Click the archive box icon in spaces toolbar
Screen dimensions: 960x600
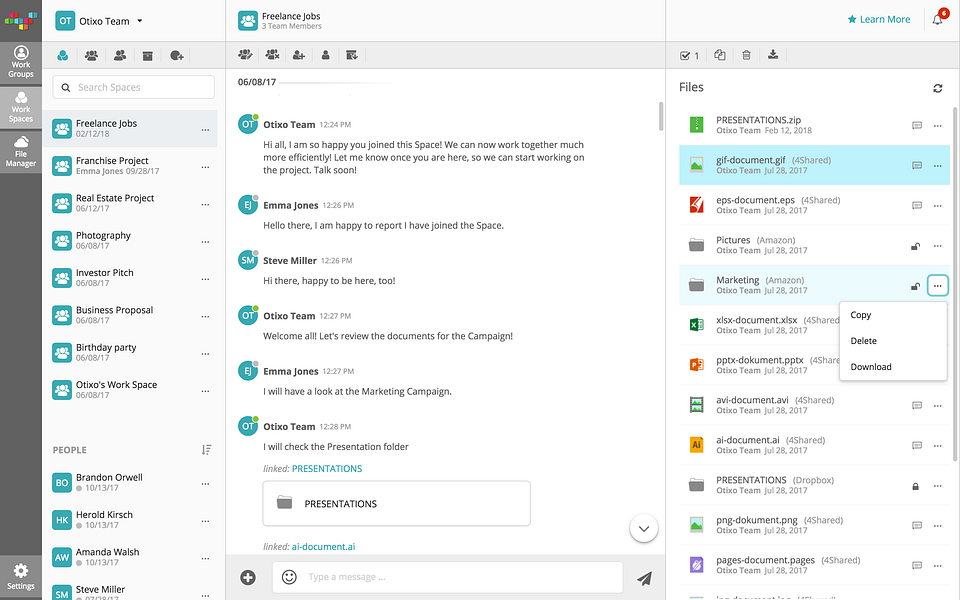pos(148,56)
